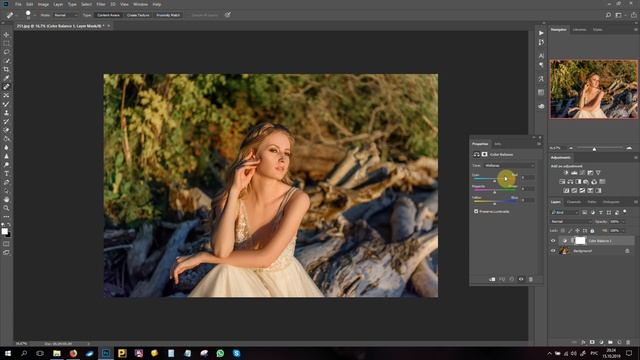This screenshot has width=640, height=360.
Task: Hide the Background layer
Action: point(553,251)
